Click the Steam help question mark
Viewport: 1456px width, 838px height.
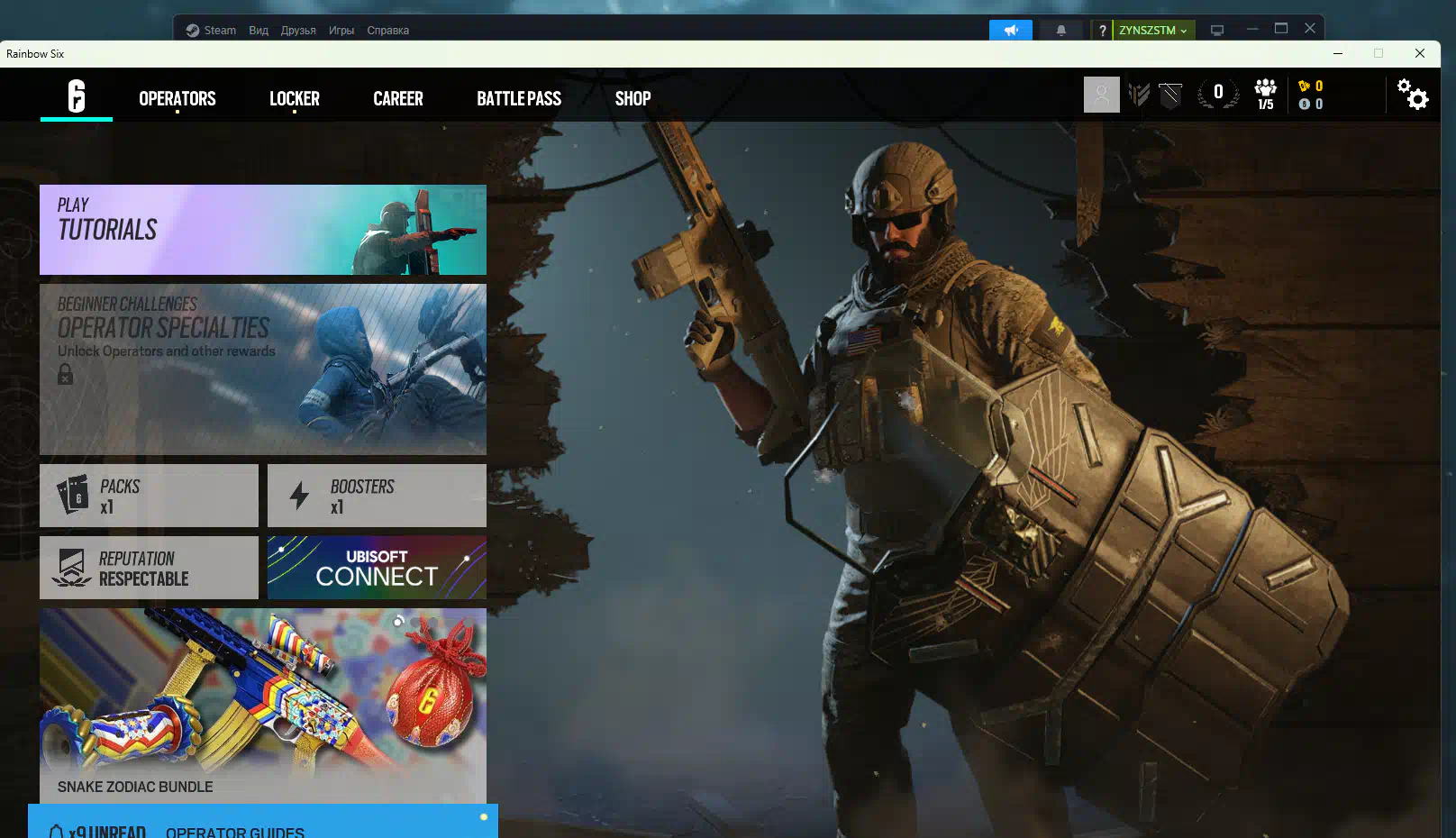(1102, 31)
